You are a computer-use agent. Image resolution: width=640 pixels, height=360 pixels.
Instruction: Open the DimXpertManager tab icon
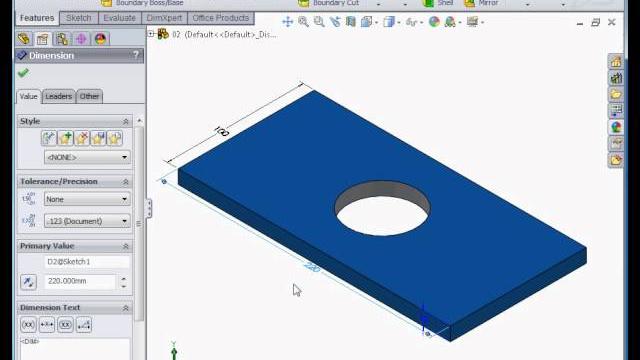(x=81, y=39)
